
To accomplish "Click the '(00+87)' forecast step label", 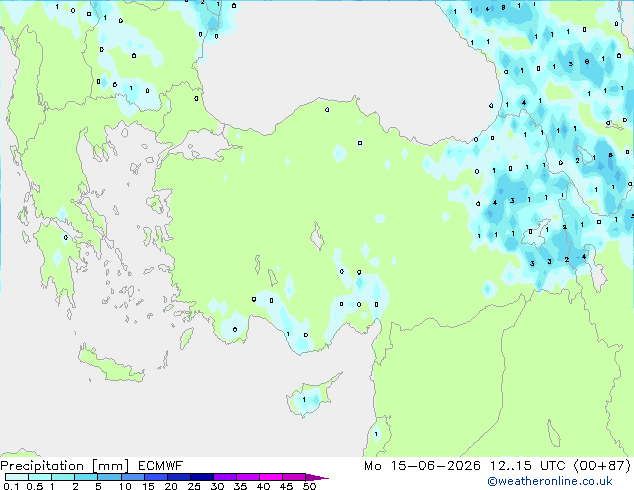I will click(x=602, y=466).
